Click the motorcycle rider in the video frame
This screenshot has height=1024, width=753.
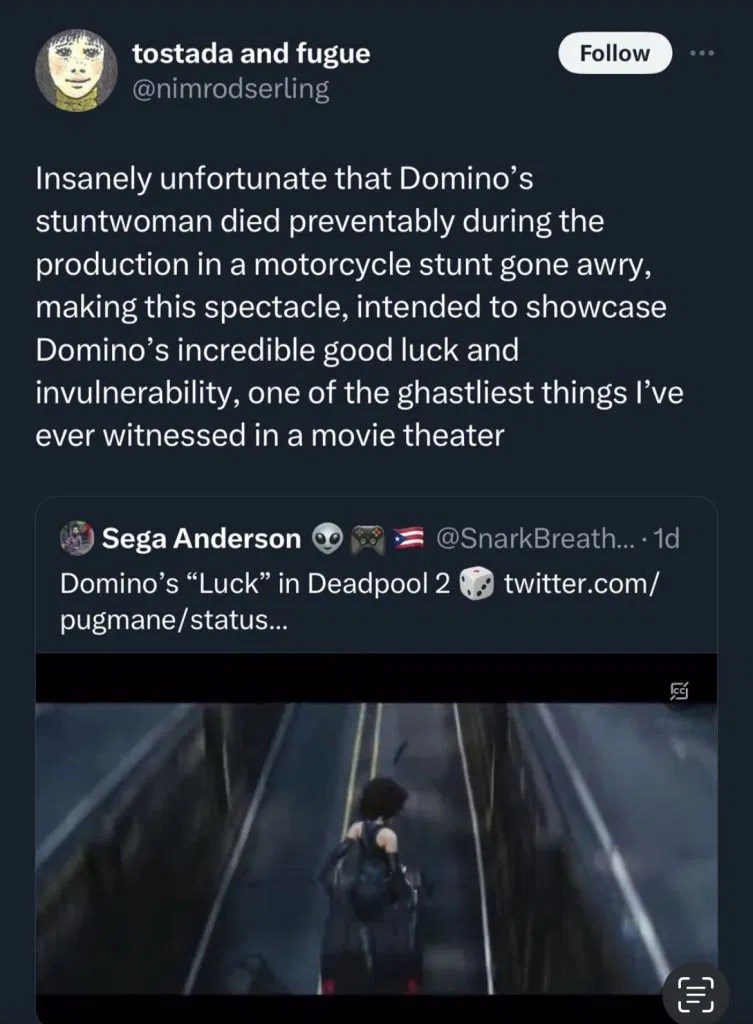pyautogui.click(x=372, y=880)
